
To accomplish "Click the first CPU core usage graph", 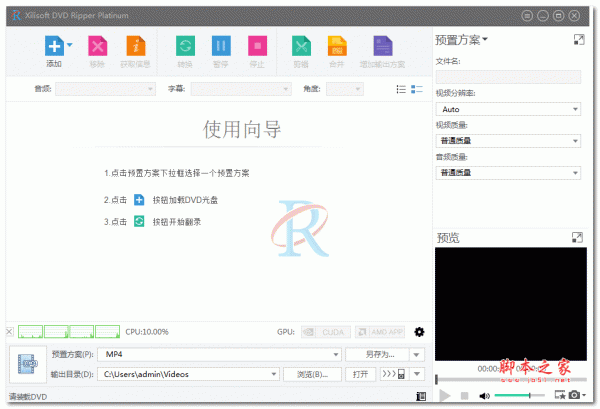I will 30,332.
